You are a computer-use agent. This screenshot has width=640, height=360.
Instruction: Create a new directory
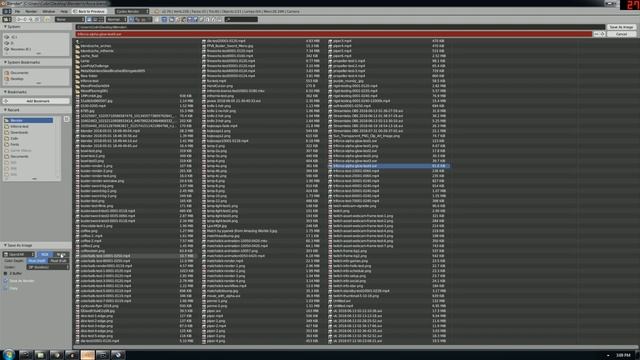click(47, 19)
